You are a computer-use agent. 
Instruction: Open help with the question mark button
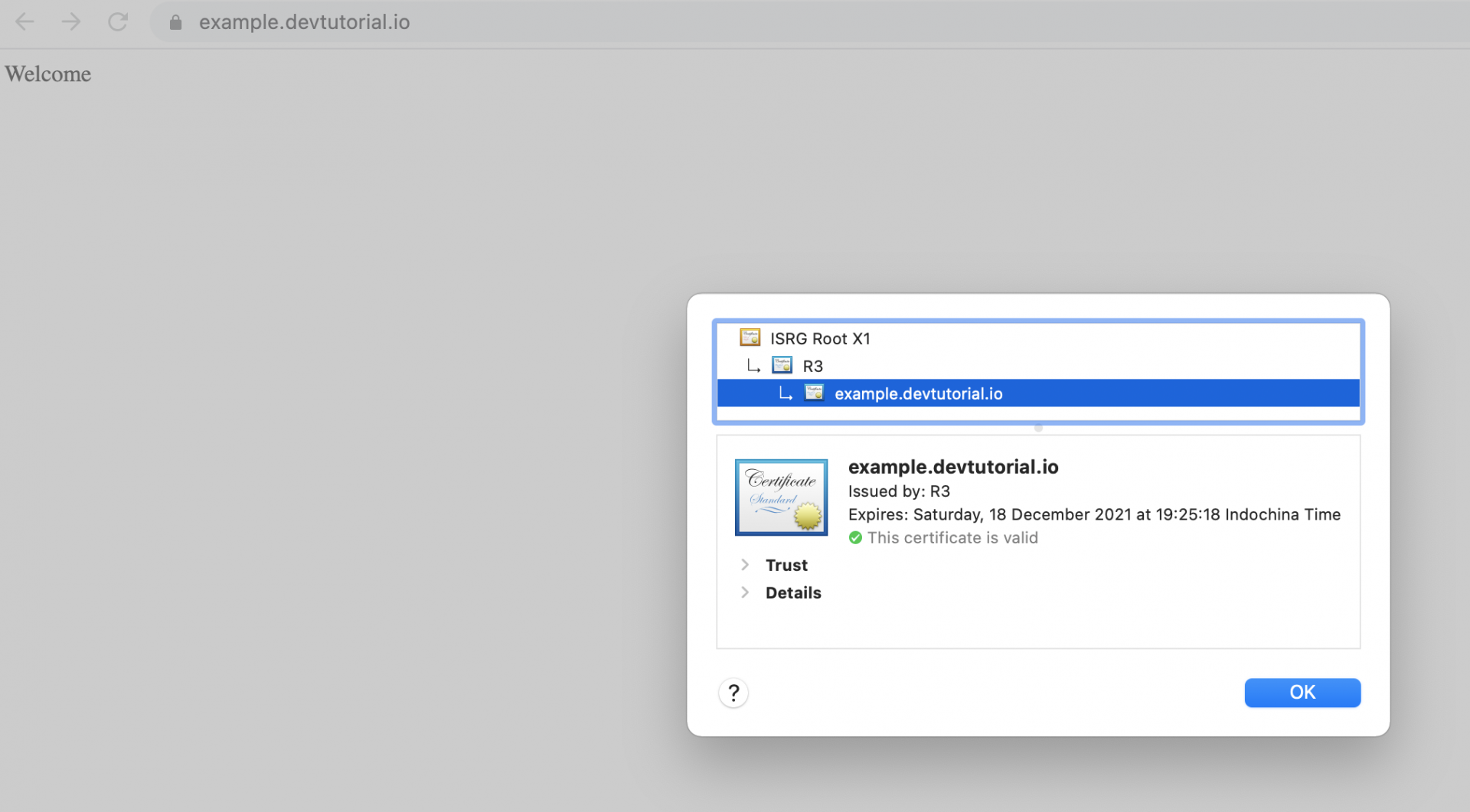click(733, 693)
